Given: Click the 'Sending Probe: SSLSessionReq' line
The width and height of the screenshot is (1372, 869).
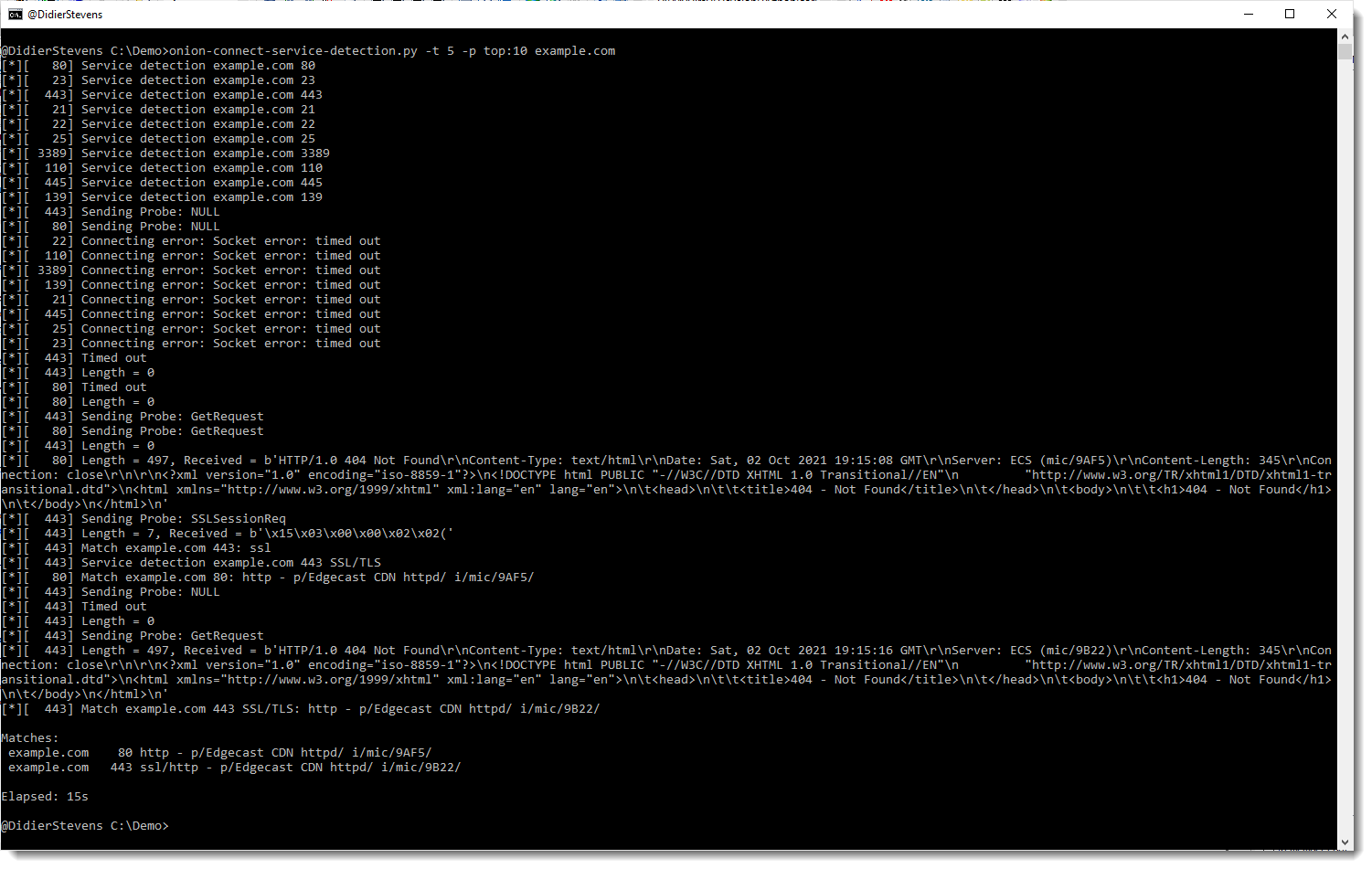Looking at the screenshot, I should coord(183,519).
